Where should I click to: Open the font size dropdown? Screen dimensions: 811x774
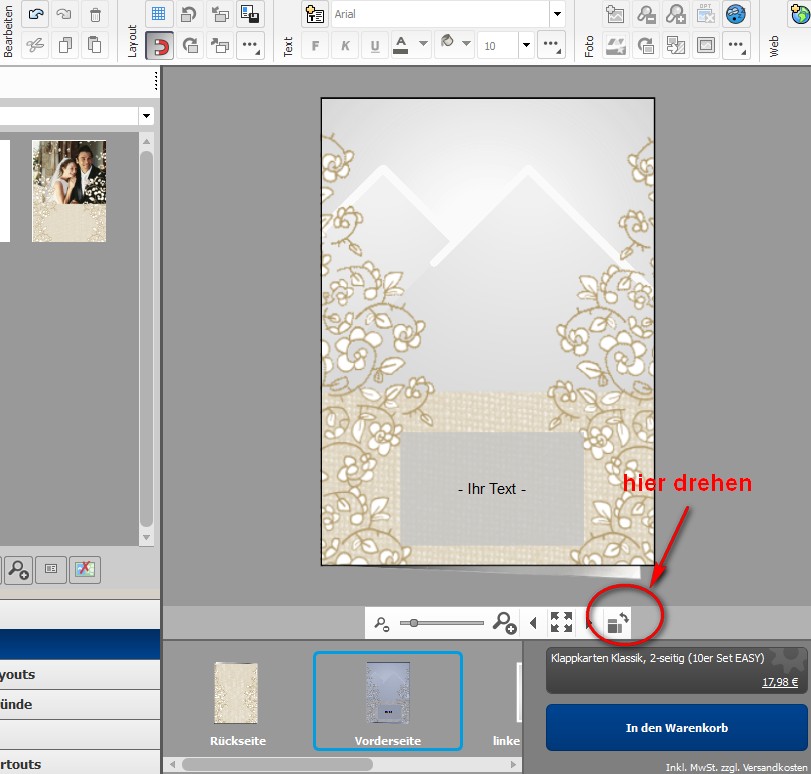[525, 45]
